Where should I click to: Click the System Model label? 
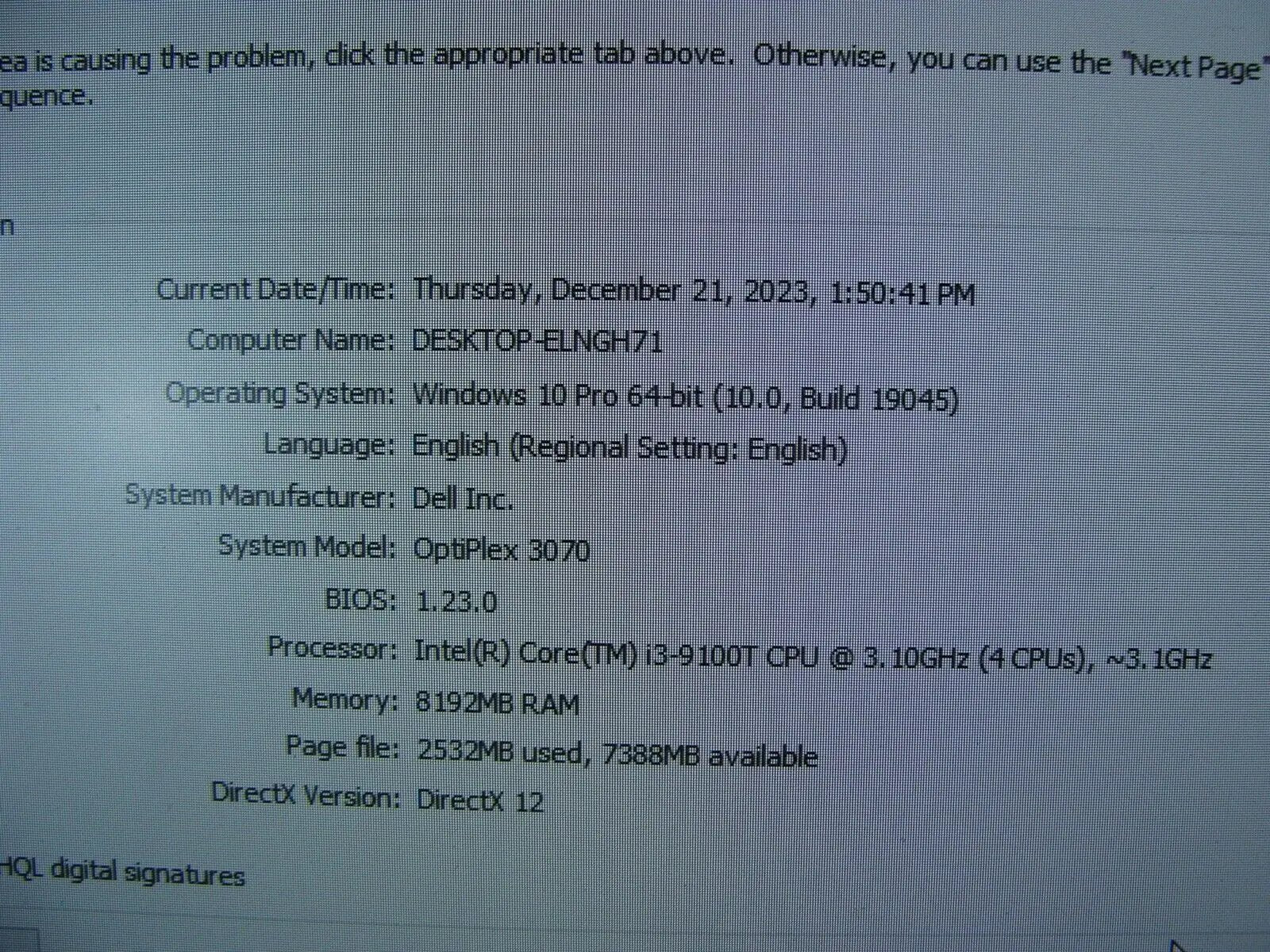pos(306,547)
